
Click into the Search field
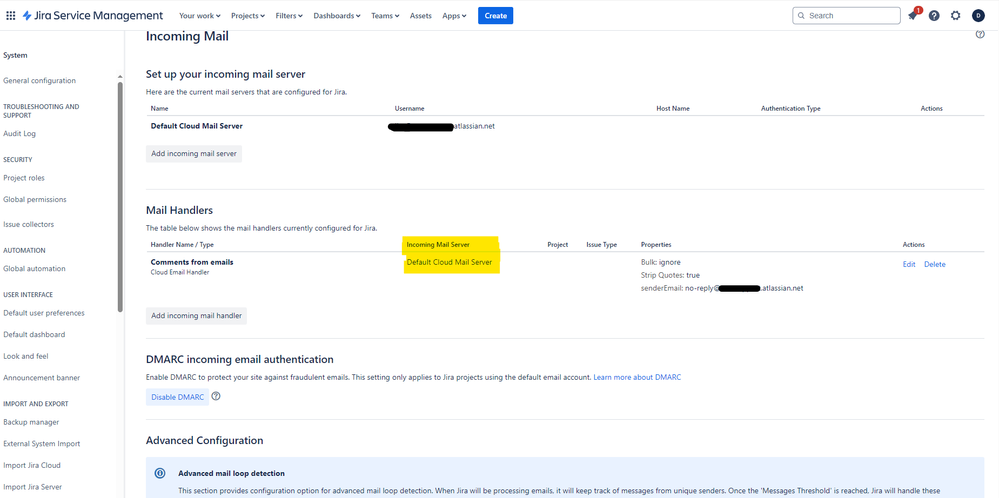click(846, 16)
